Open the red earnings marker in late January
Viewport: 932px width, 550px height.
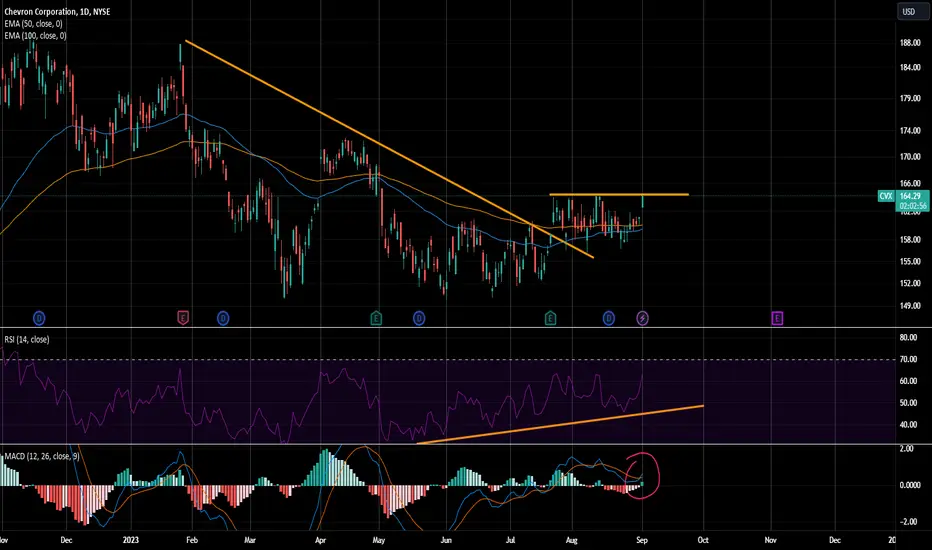(x=183, y=318)
